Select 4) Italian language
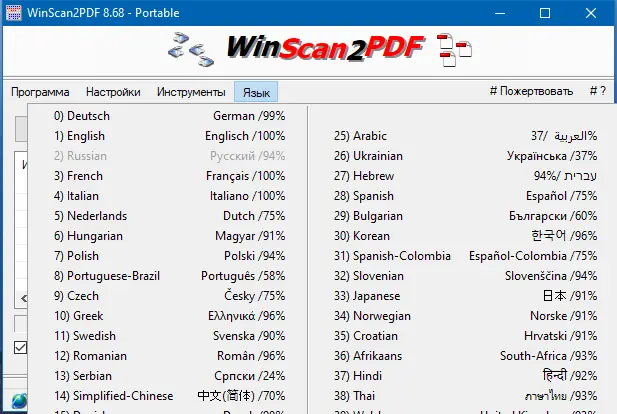The height and width of the screenshot is (414, 617). click(x=168, y=196)
